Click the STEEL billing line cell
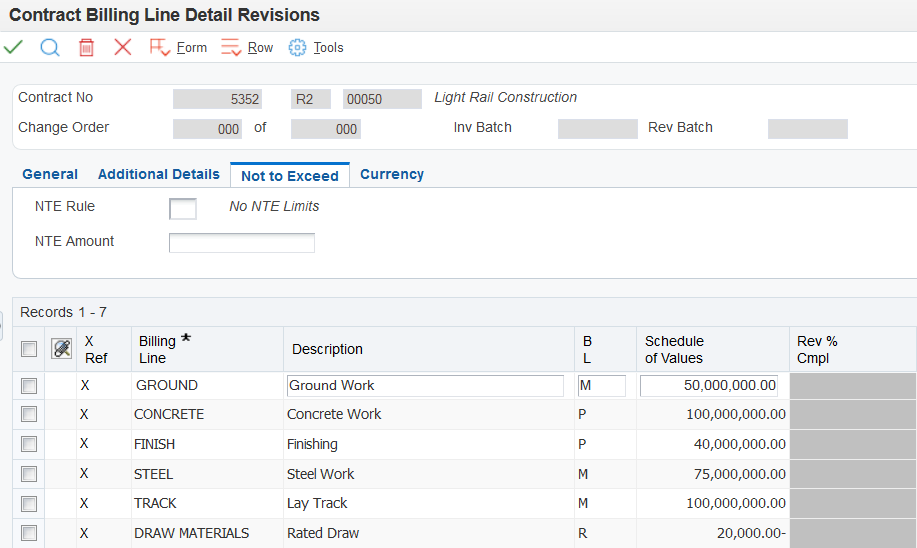This screenshot has width=917, height=548. coord(207,474)
